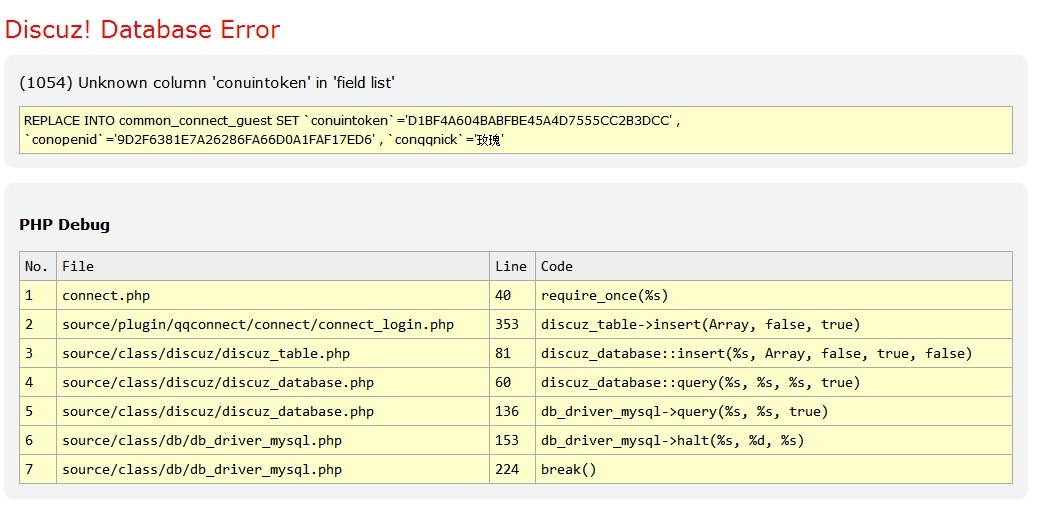The image size is (1042, 509).
Task: Click row number 1 in No. column
Action: click(38, 295)
